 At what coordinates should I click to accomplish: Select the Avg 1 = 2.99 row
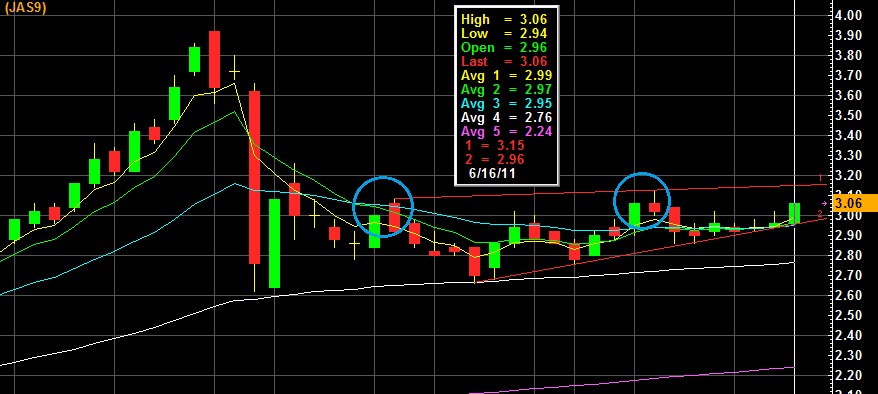(x=506, y=75)
